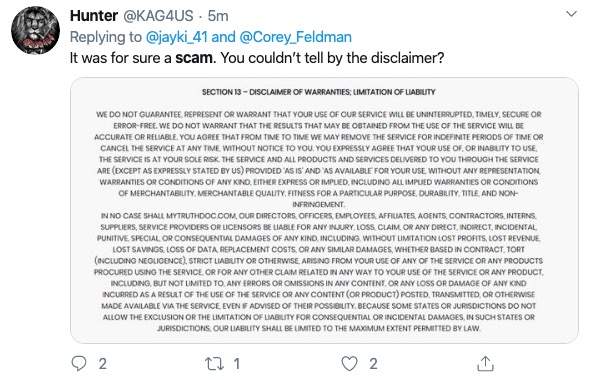Image resolution: width=592 pixels, height=380 pixels.
Task: Click the reply speech bubble icon
Action: pos(79,363)
